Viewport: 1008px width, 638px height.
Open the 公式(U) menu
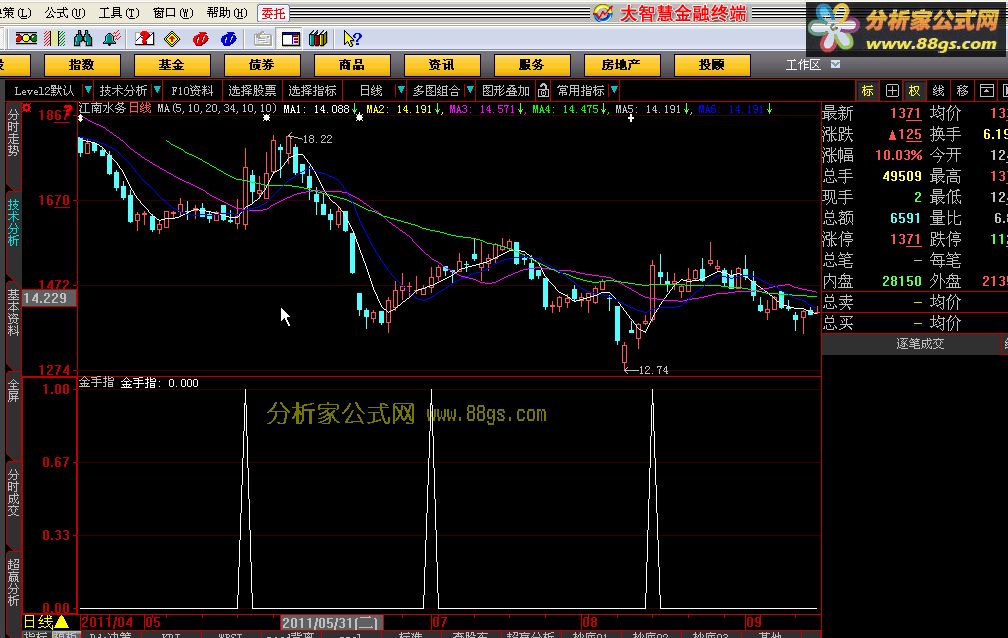65,13
